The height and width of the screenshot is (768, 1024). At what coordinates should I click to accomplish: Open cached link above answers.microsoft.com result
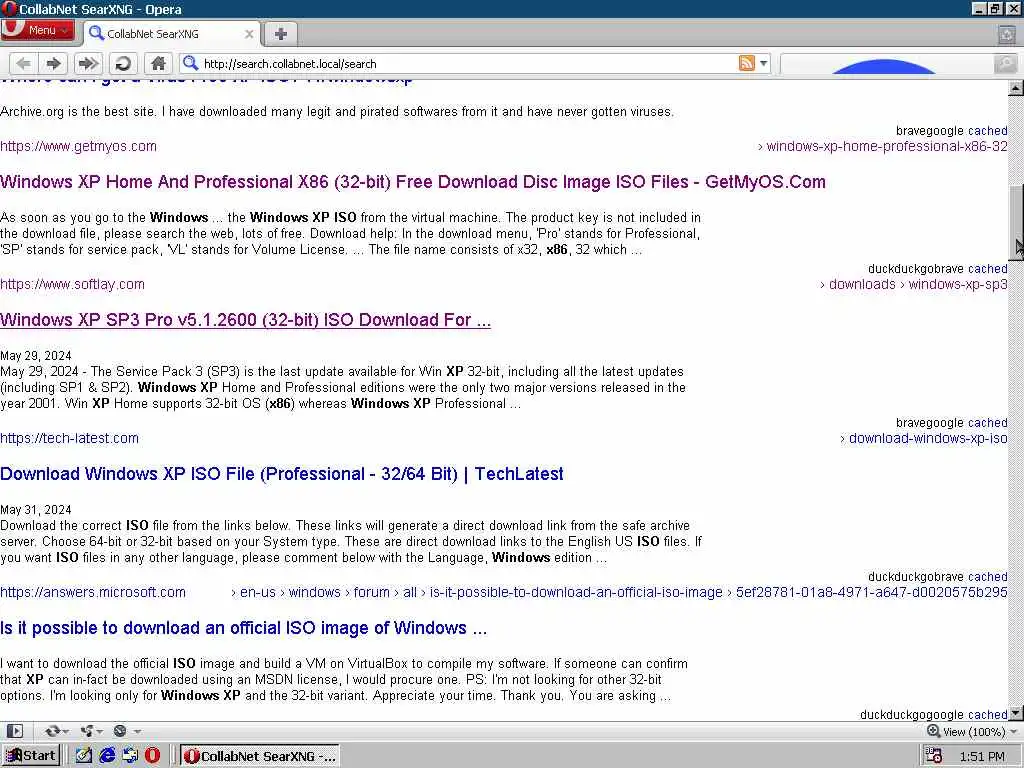[987, 577]
